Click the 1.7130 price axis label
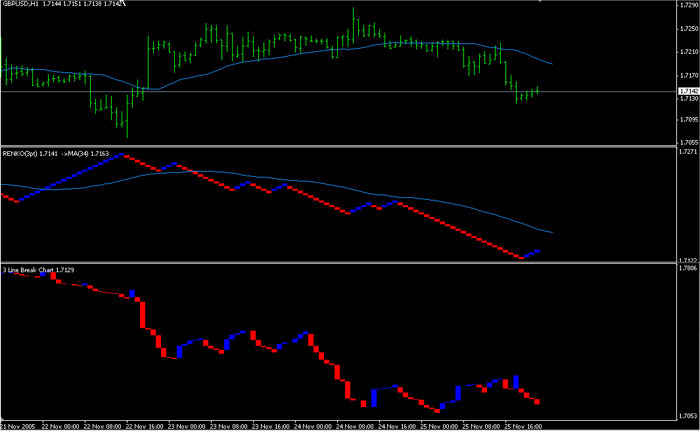 (689, 98)
